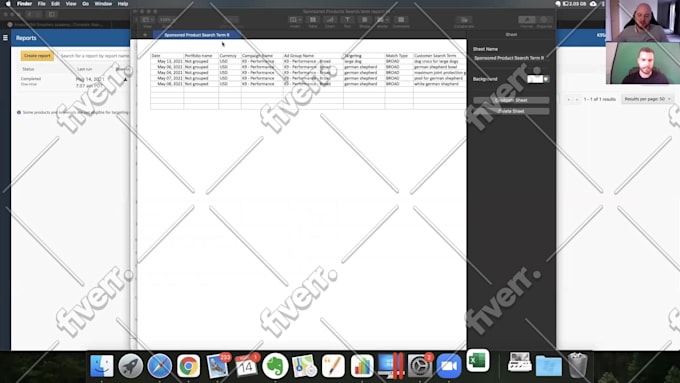Open the Organize inspector button
680x383 pixels.
544,20
